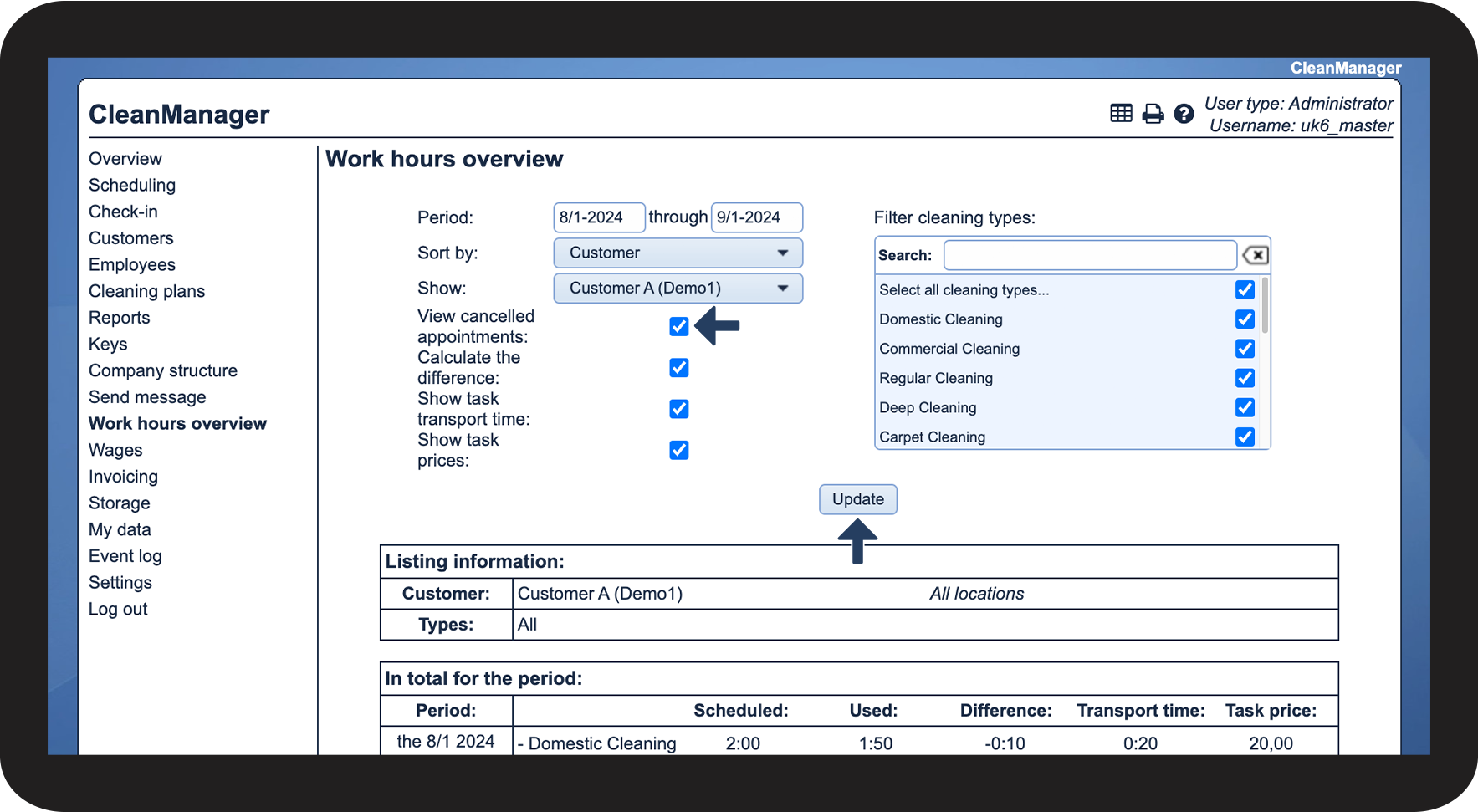Click the Log out link
This screenshot has width=1478, height=812.
tap(118, 610)
